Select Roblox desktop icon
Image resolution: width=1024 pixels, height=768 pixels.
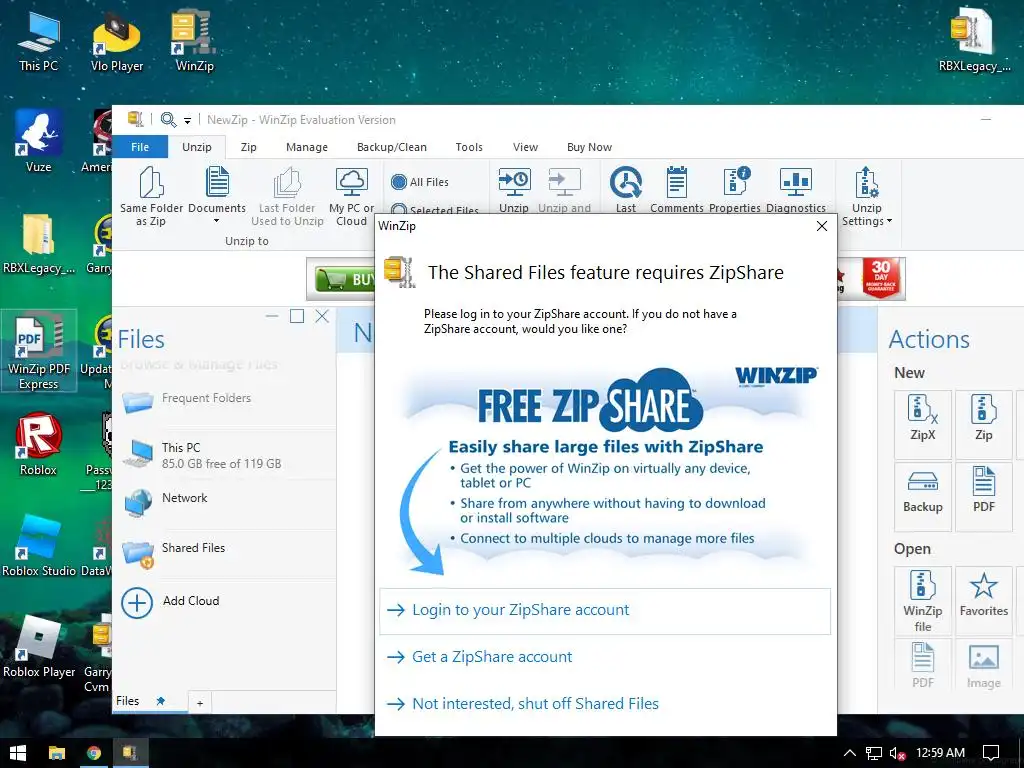tap(39, 444)
